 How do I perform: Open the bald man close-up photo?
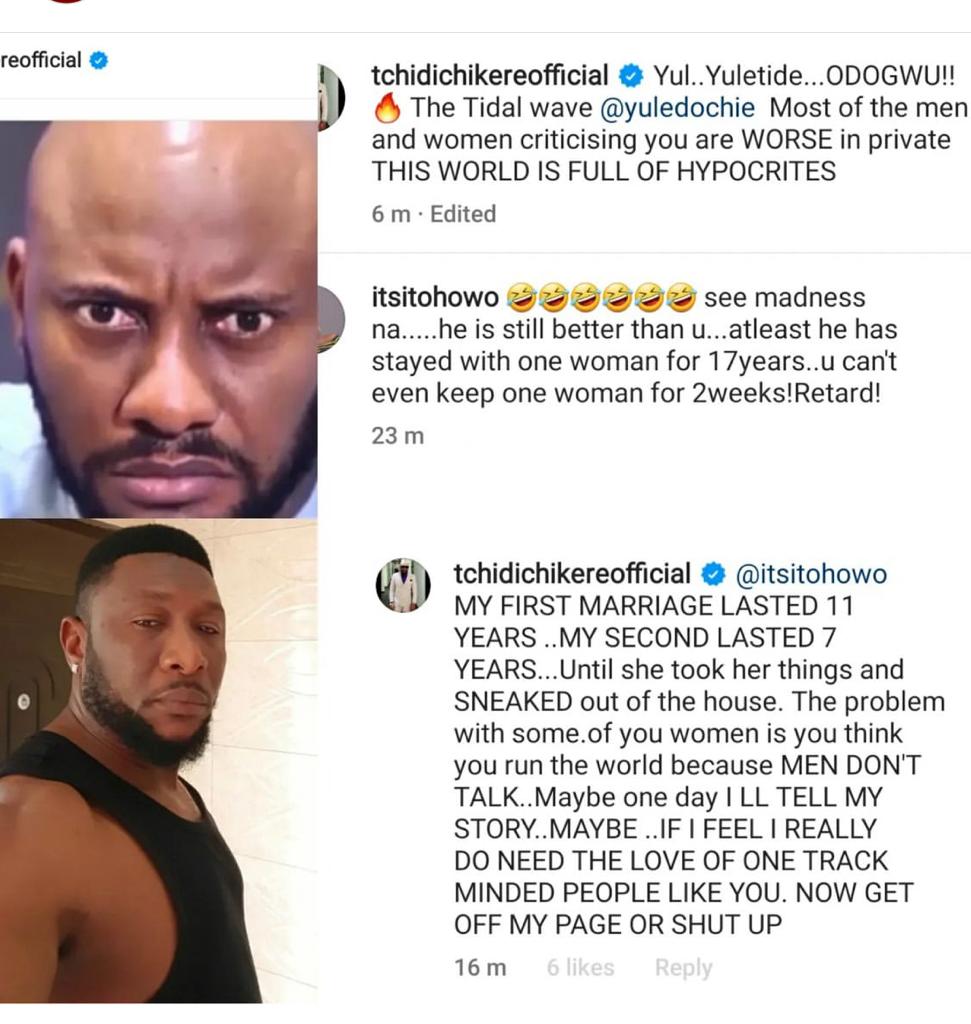tap(159, 319)
